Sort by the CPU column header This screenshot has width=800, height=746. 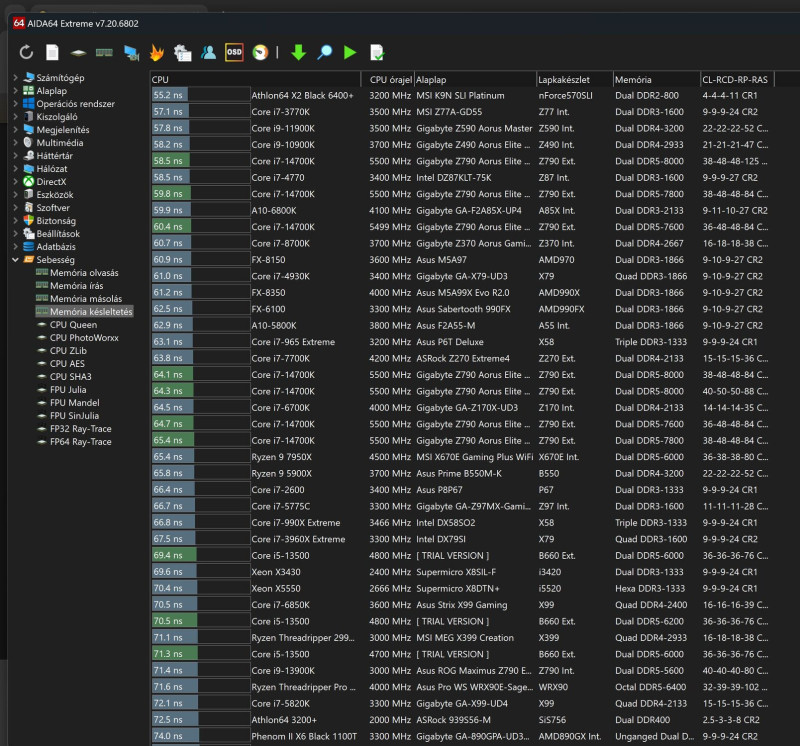pyautogui.click(x=256, y=80)
